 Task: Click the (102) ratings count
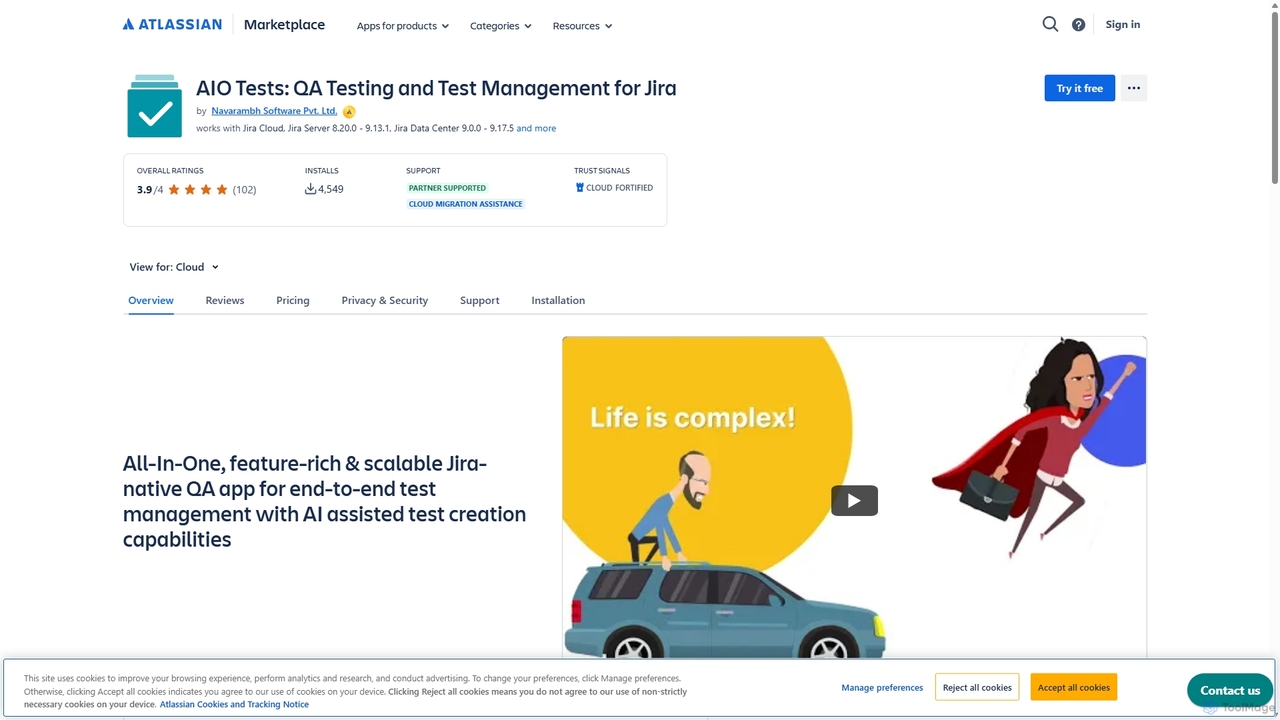[x=244, y=189]
